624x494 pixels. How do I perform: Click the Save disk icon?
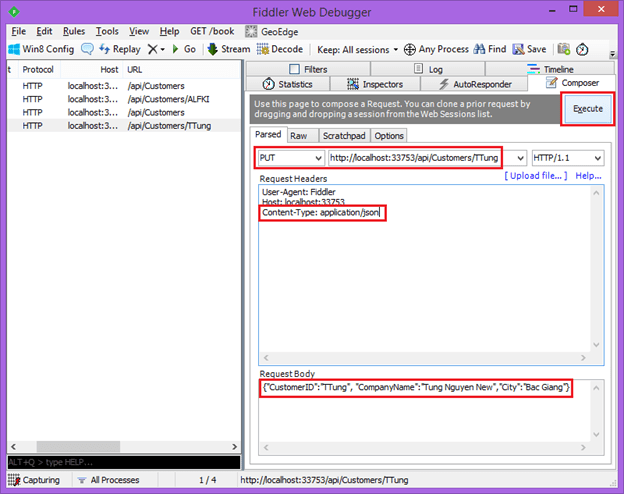pos(518,49)
